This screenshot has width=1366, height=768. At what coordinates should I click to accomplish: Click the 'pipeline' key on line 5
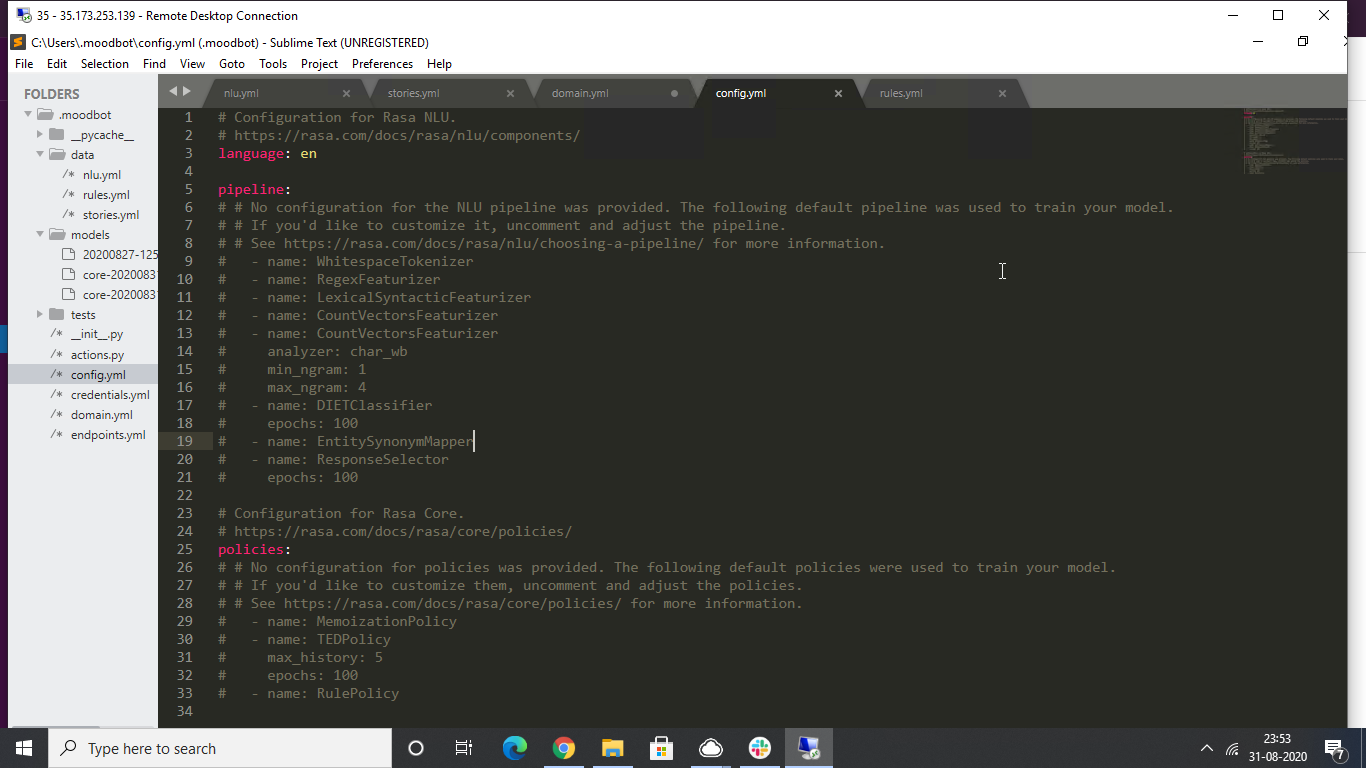pos(251,189)
